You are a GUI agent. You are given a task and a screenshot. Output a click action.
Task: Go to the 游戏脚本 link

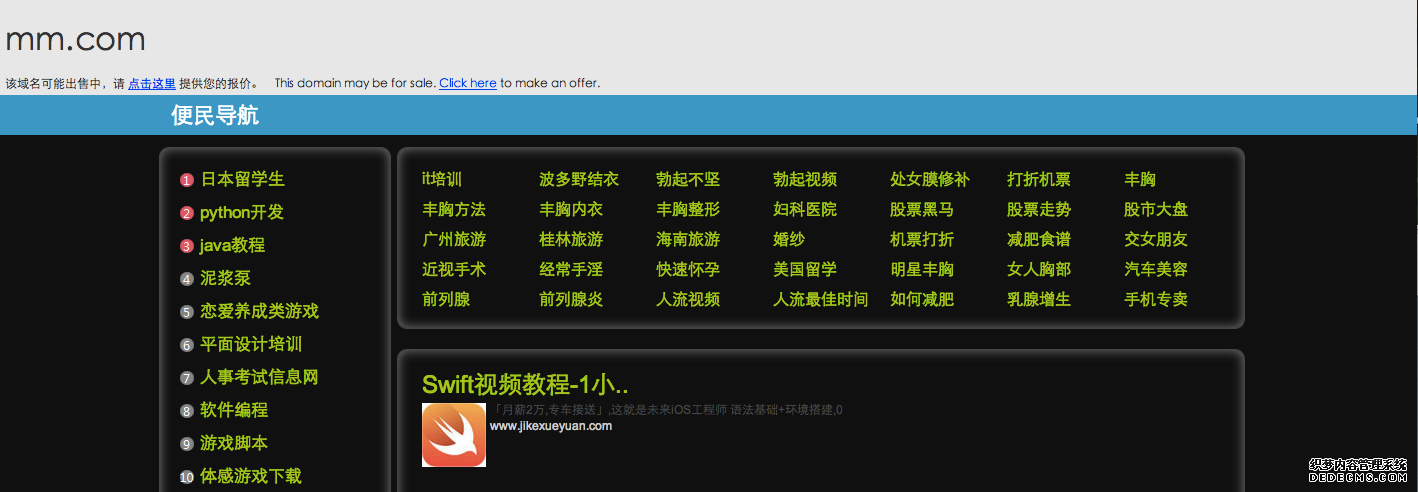tap(234, 443)
